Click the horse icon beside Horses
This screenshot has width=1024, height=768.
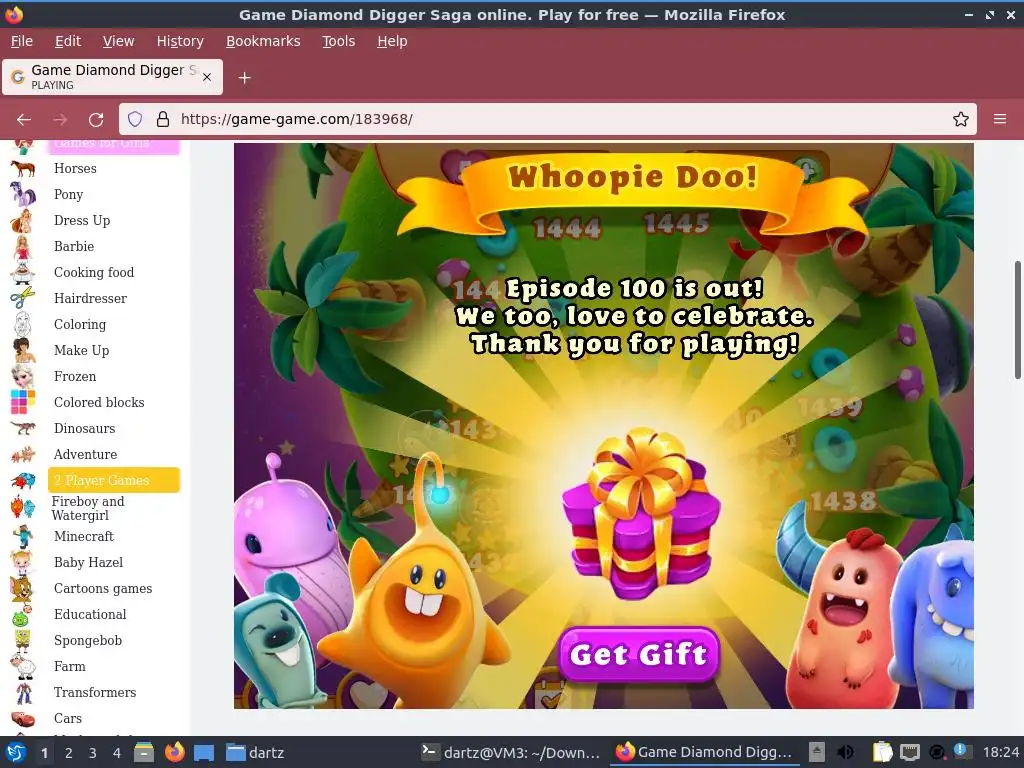click(x=22, y=168)
